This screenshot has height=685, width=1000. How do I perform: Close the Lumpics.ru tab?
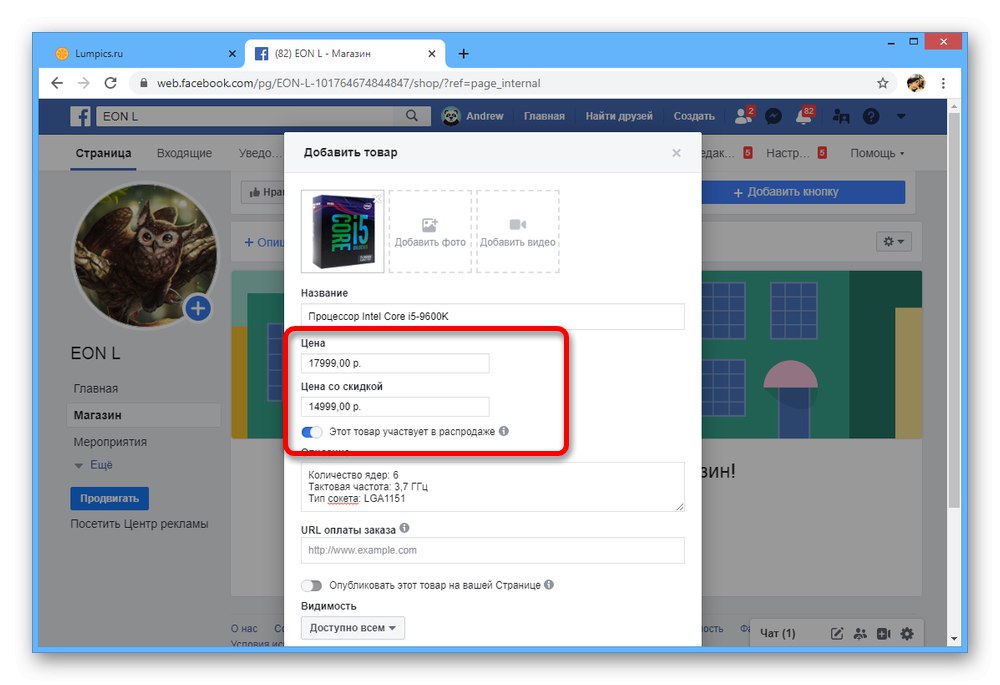pyautogui.click(x=232, y=54)
